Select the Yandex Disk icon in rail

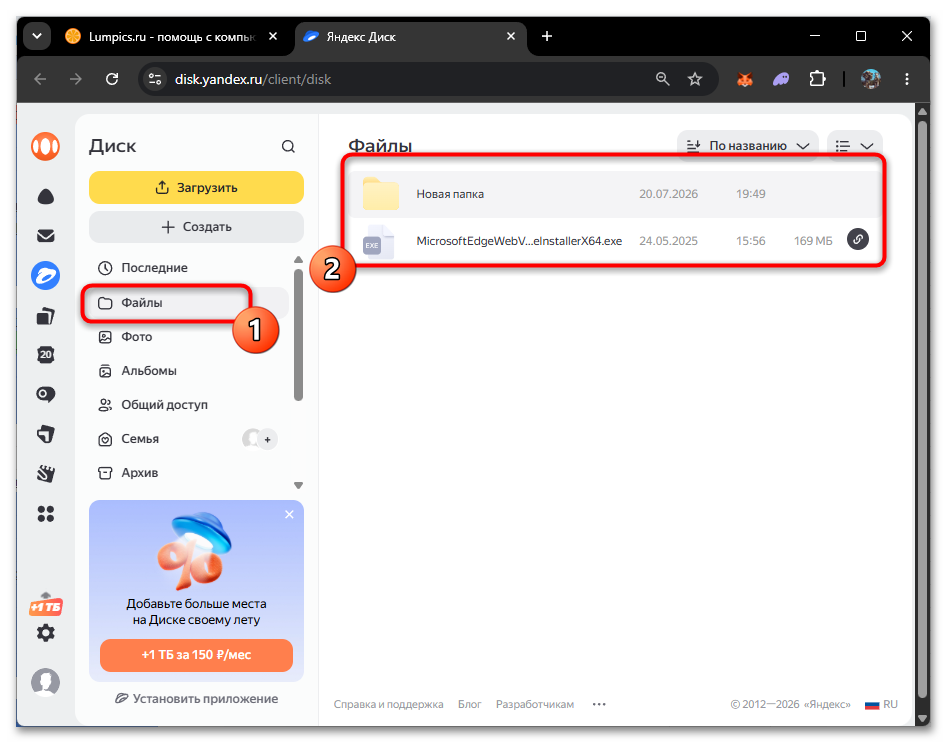coord(45,275)
